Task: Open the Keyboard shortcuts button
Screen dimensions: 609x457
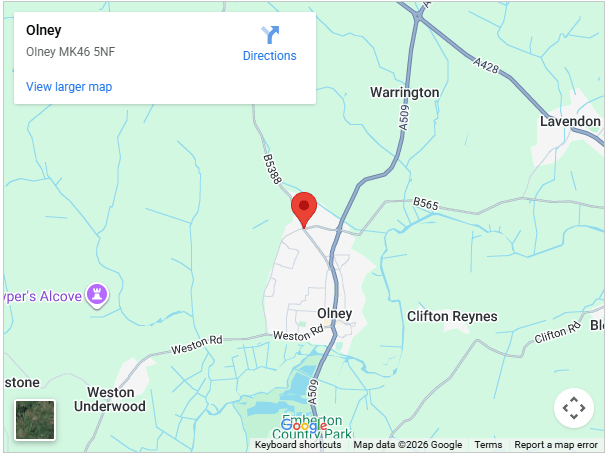Action: [x=298, y=445]
